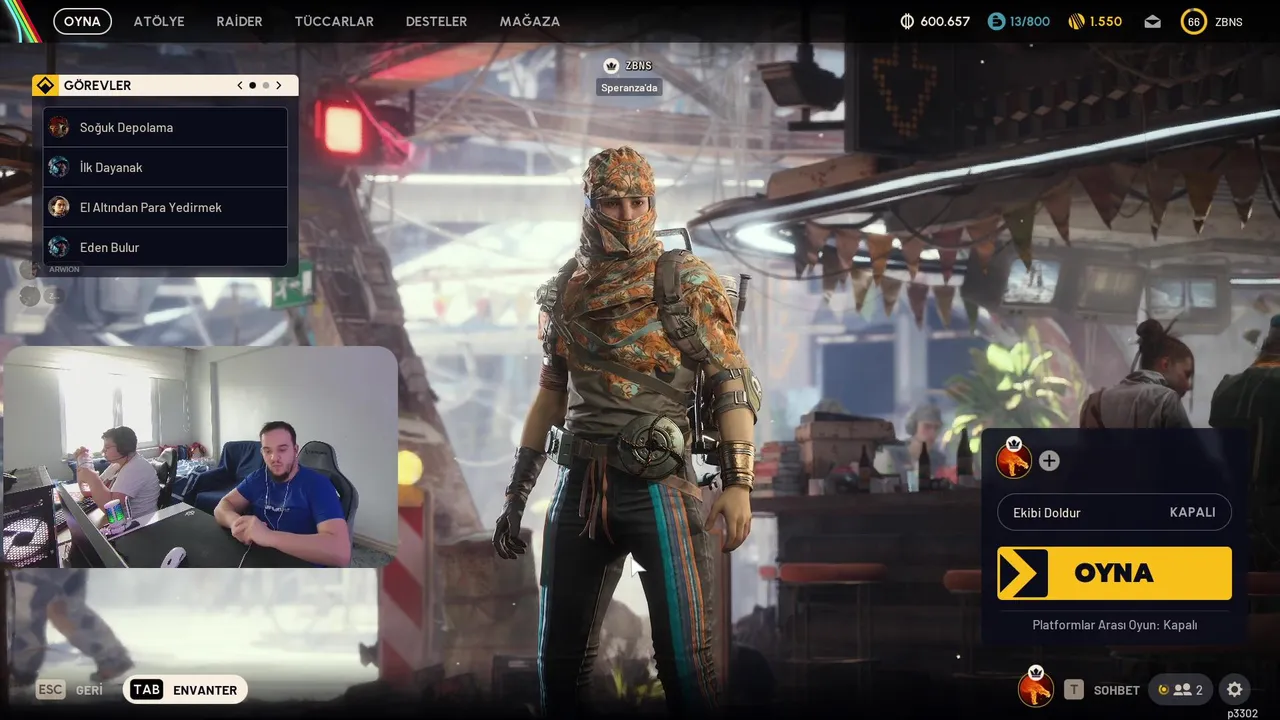Click the yellow OYNA play button
Image resolution: width=1280 pixels, height=720 pixels.
click(1114, 573)
